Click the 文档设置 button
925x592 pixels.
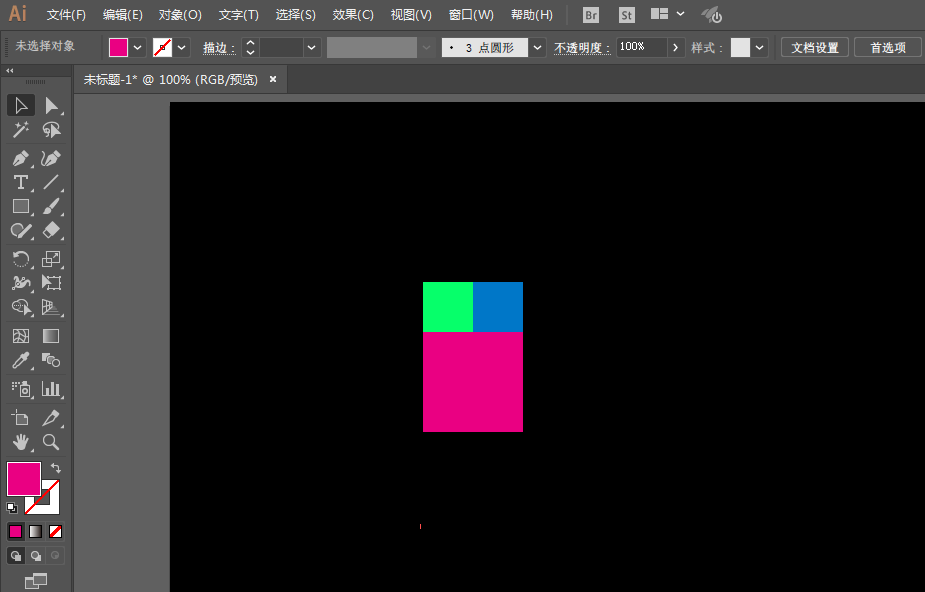[815, 47]
